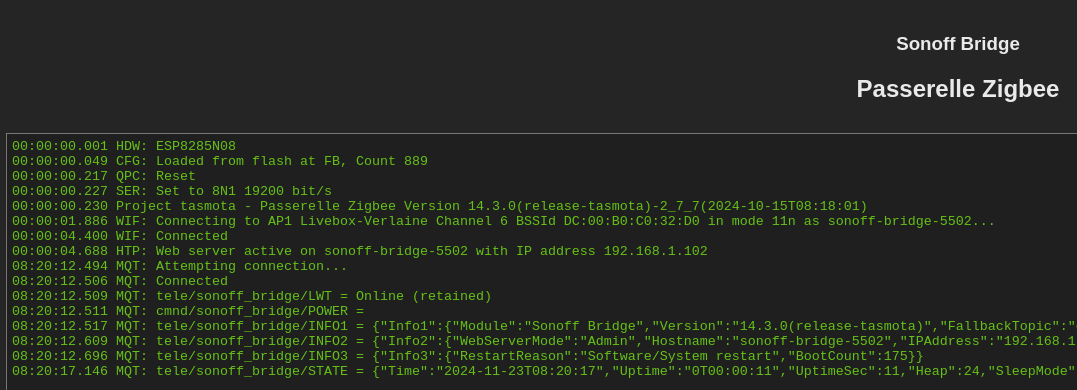Click the tele/sonoff_bridge/INFO2 line
The image size is (1077, 390).
(x=544, y=342)
